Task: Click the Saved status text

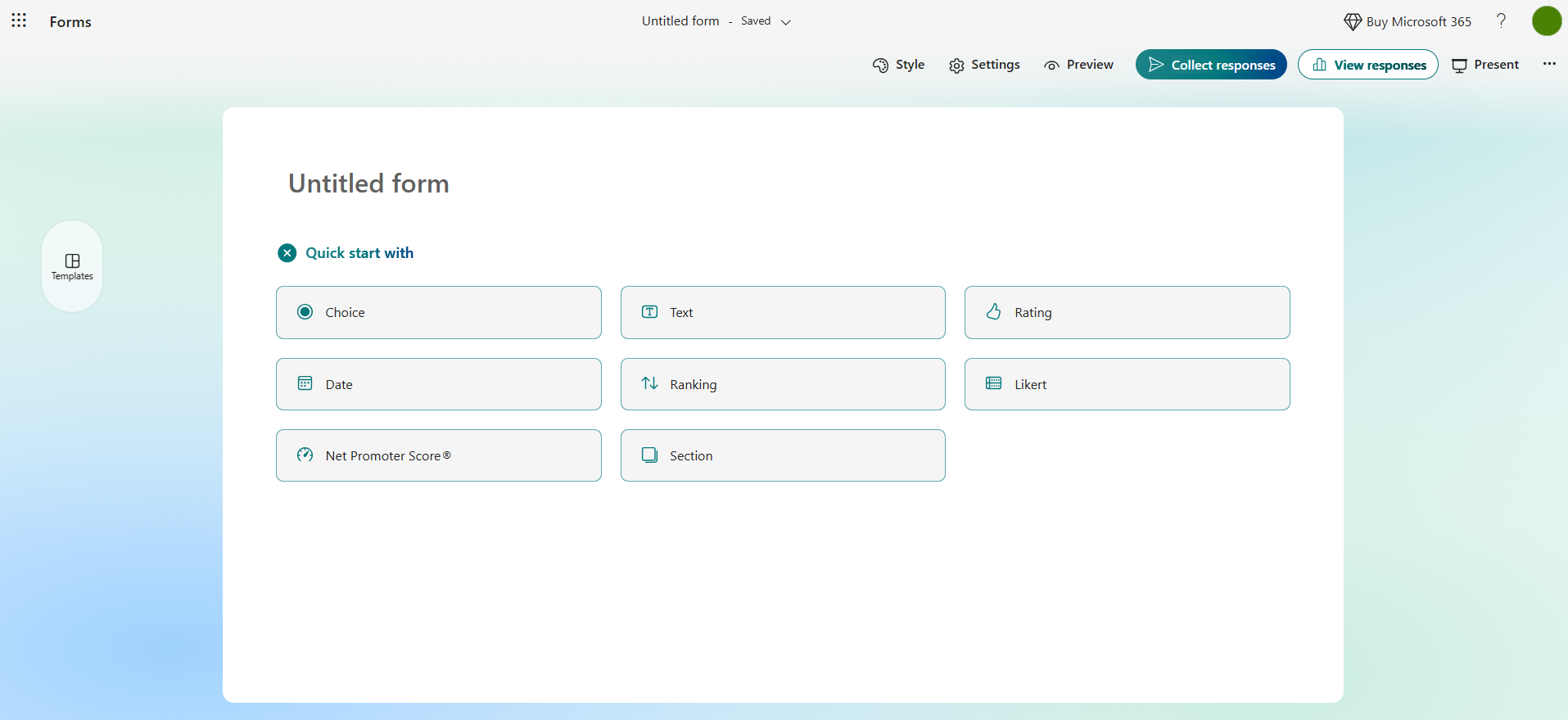Action: (x=756, y=21)
